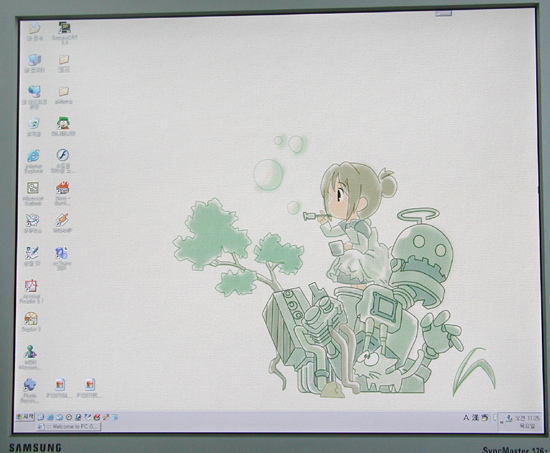Toggle the IME 'A' input mode indicator
The width and height of the screenshot is (550, 453).
point(466,418)
